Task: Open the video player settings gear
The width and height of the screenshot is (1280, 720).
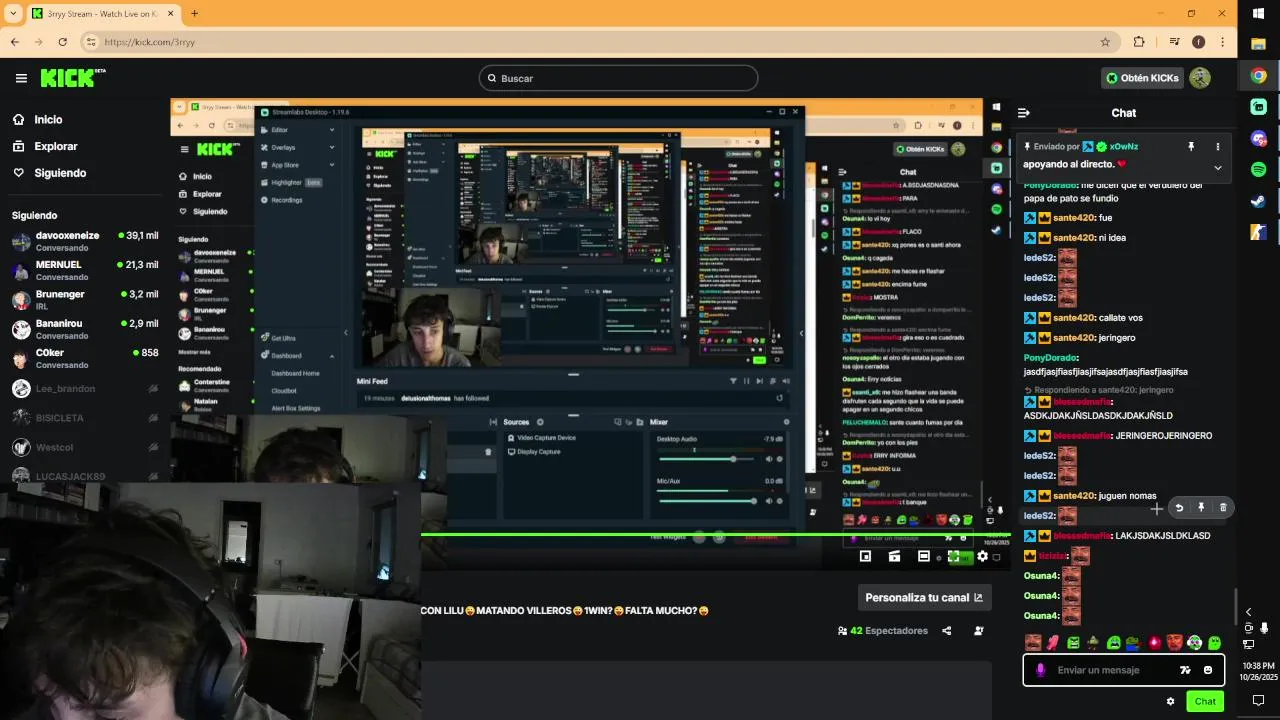Action: [x=982, y=556]
